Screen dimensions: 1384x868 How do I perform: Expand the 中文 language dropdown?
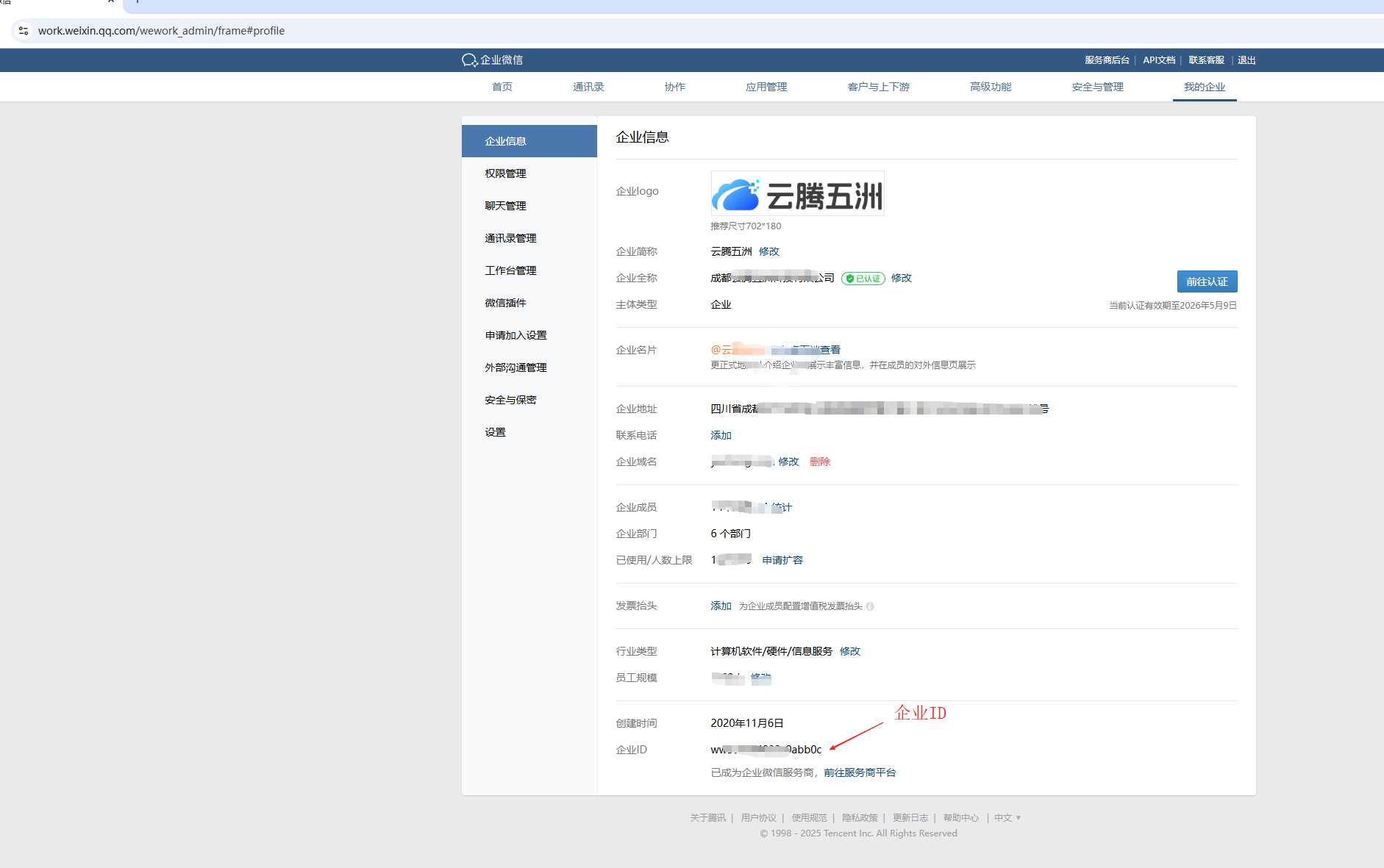click(x=1007, y=818)
